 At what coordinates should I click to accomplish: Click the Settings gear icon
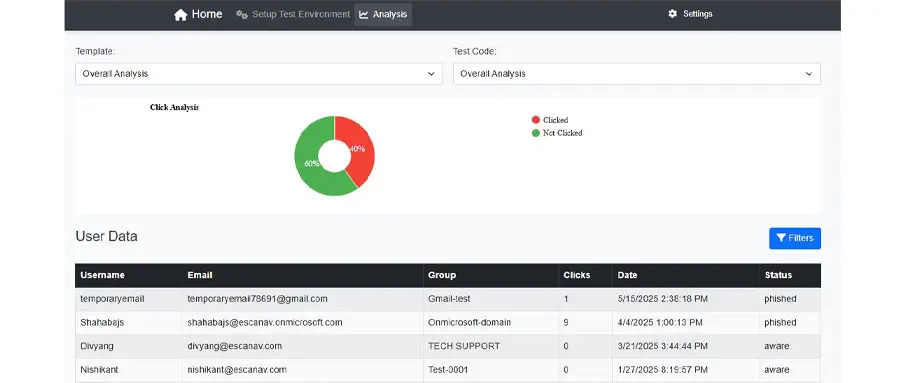pyautogui.click(x=672, y=14)
